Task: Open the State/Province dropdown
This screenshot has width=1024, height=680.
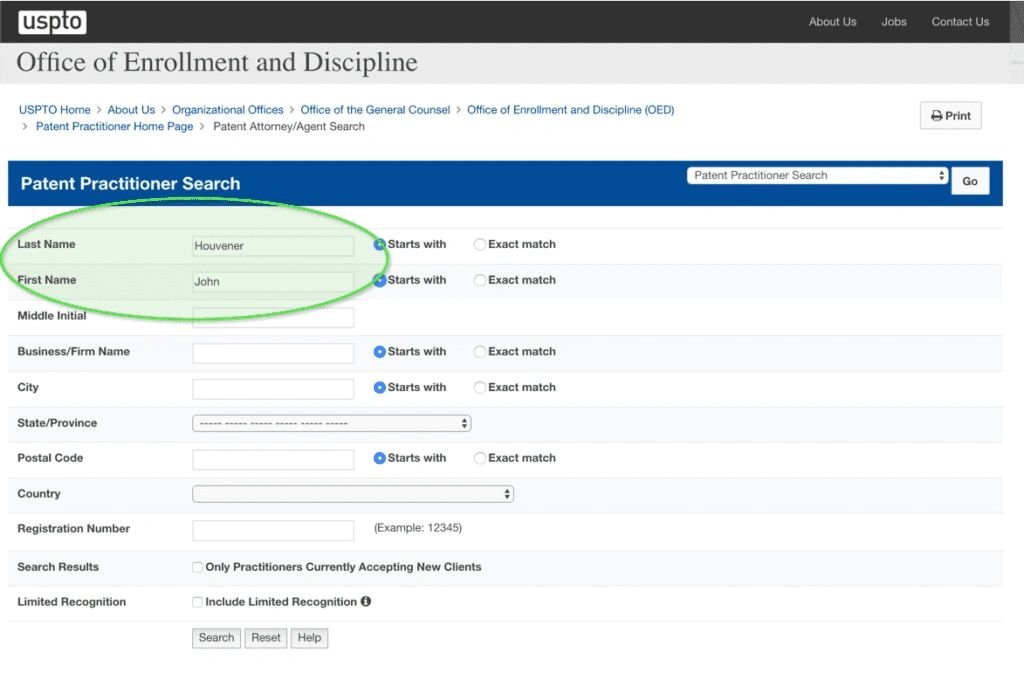Action: (x=332, y=423)
